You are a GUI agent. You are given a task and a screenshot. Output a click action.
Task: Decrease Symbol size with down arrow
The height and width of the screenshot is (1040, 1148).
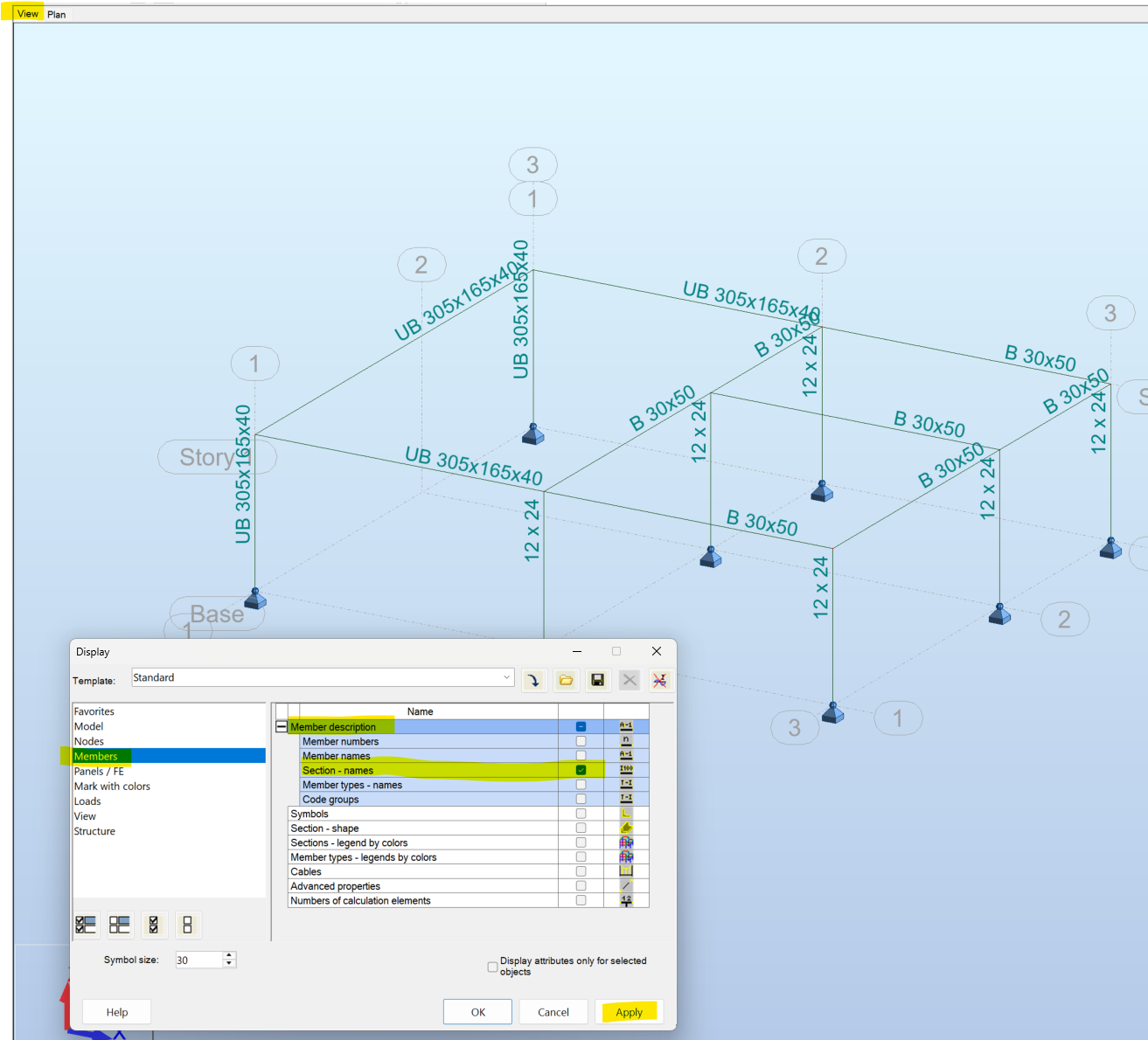(x=229, y=964)
